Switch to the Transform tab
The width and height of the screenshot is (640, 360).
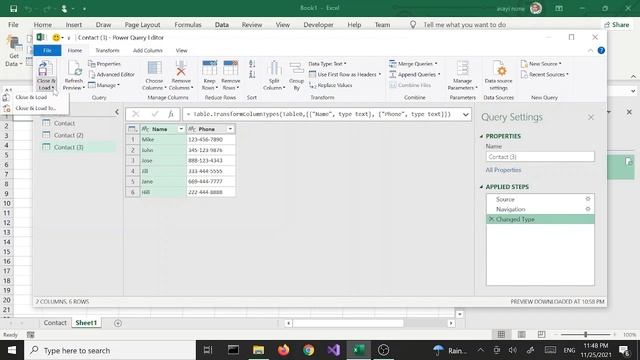point(107,51)
